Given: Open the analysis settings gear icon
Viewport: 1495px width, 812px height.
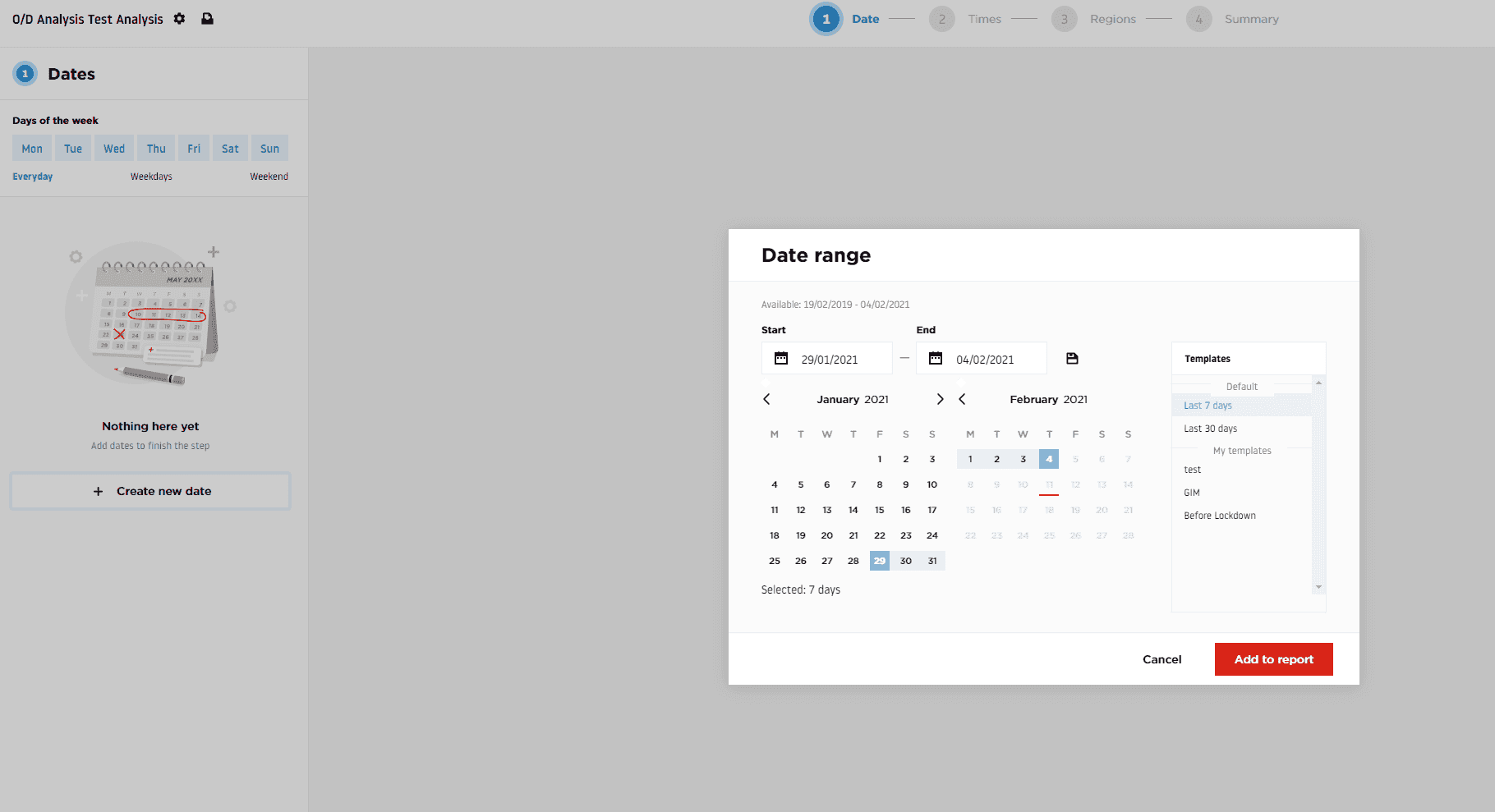Looking at the screenshot, I should coord(179,19).
